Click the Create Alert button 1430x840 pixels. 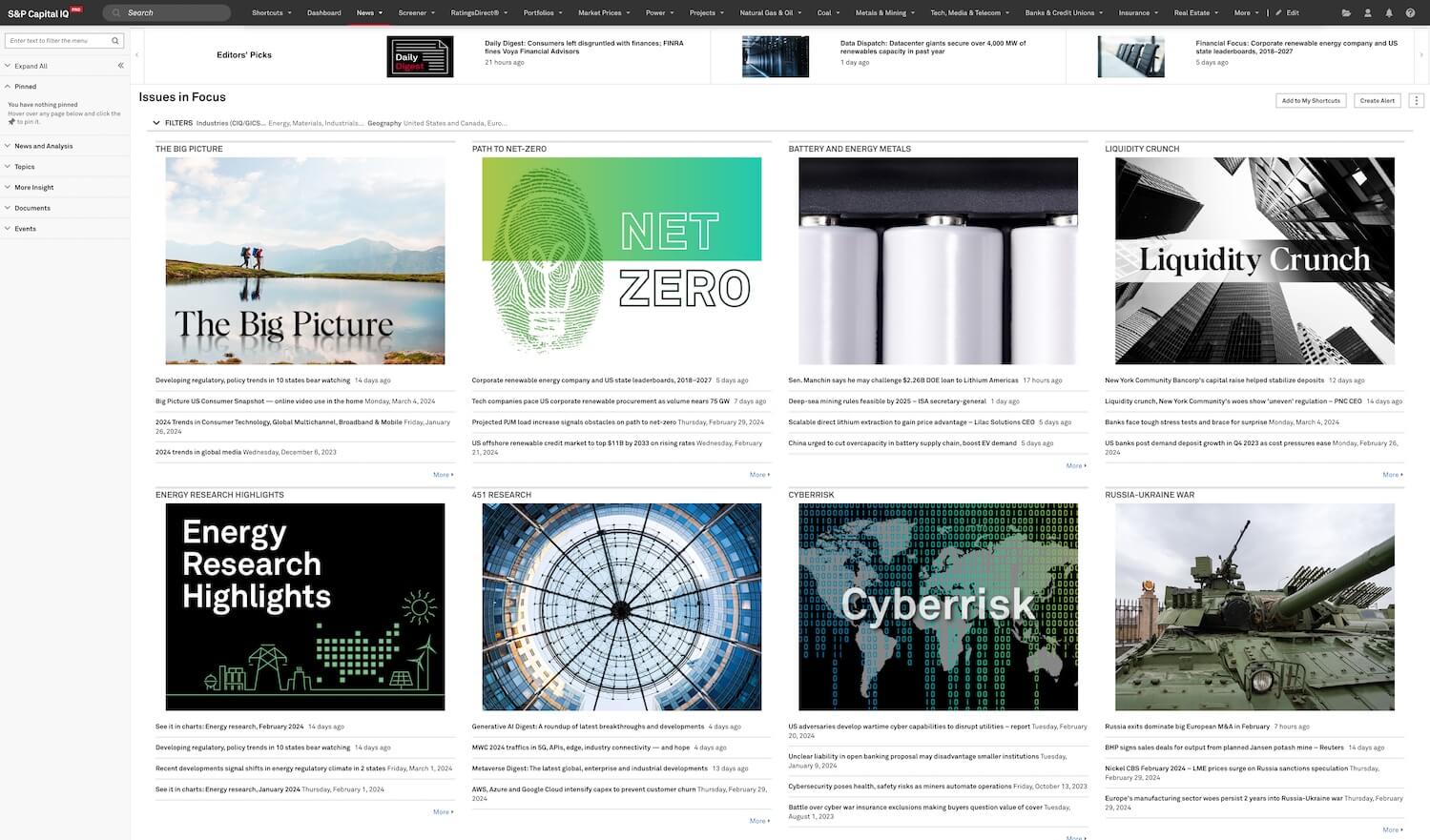[x=1377, y=100]
